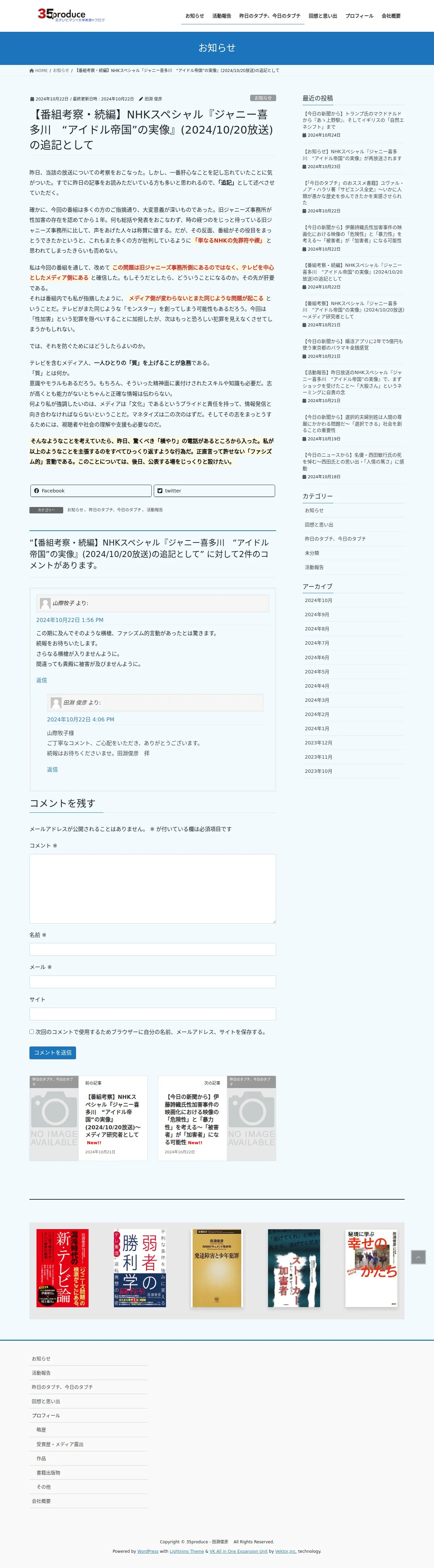434x1568 pixels.
Task: Click 返信 under 山際牧子's comment
Action: (x=41, y=680)
